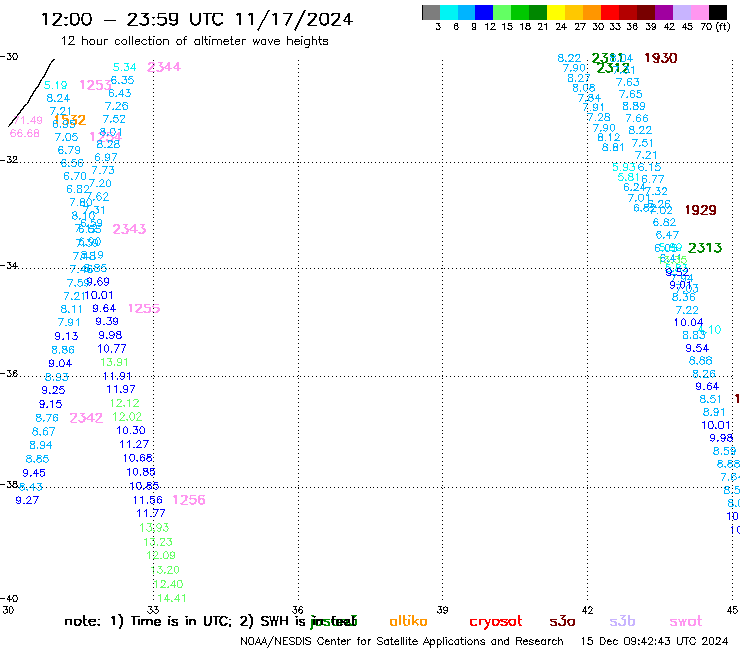Click the yellow legend color swatch
Image resolution: width=740 pixels, height=650 pixels.
pos(556,12)
